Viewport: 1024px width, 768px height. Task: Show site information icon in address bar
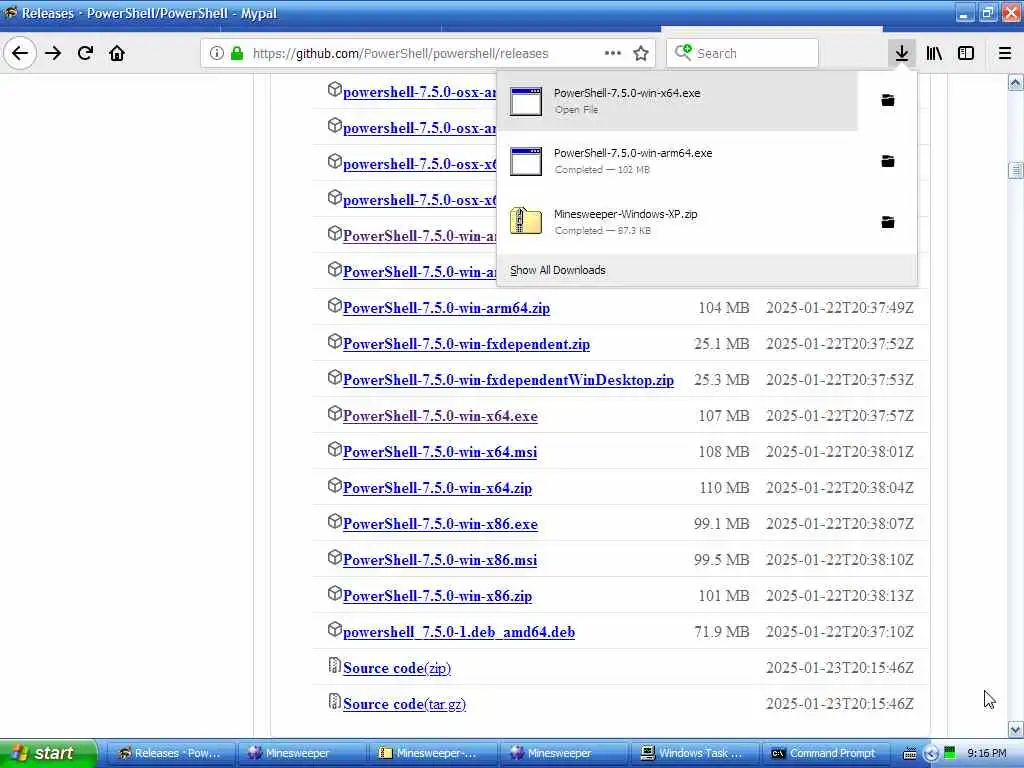tap(217, 54)
